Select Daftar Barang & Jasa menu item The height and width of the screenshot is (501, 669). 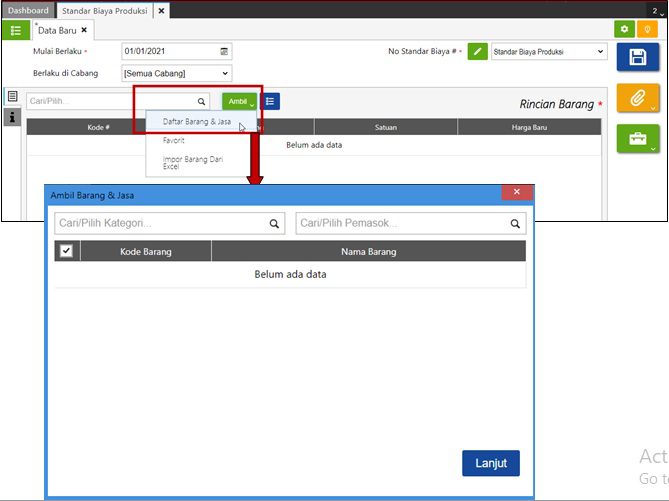(196, 122)
